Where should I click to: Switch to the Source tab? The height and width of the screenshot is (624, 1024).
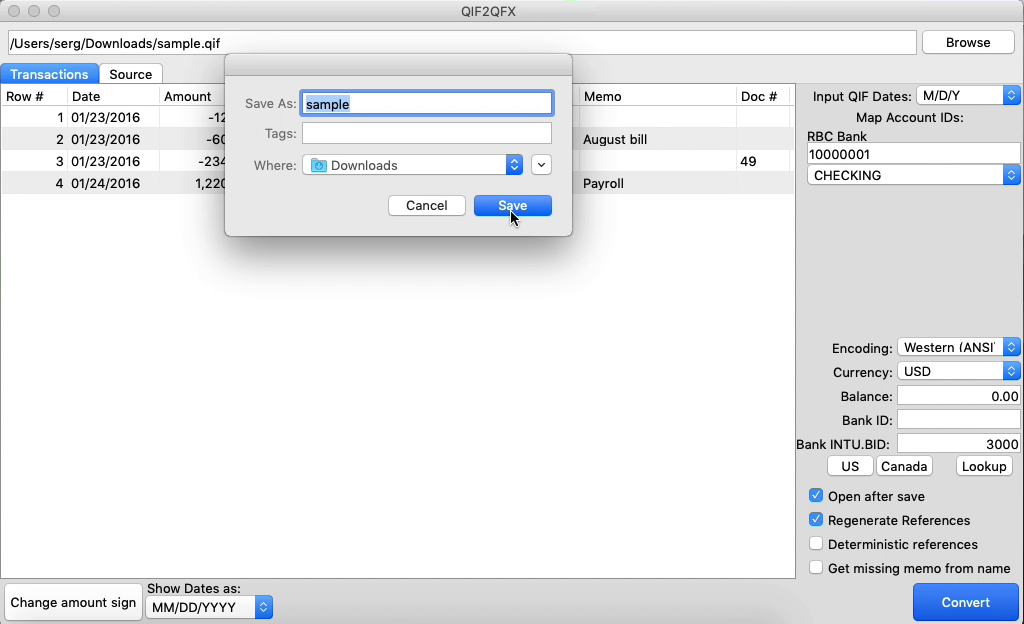click(x=131, y=74)
